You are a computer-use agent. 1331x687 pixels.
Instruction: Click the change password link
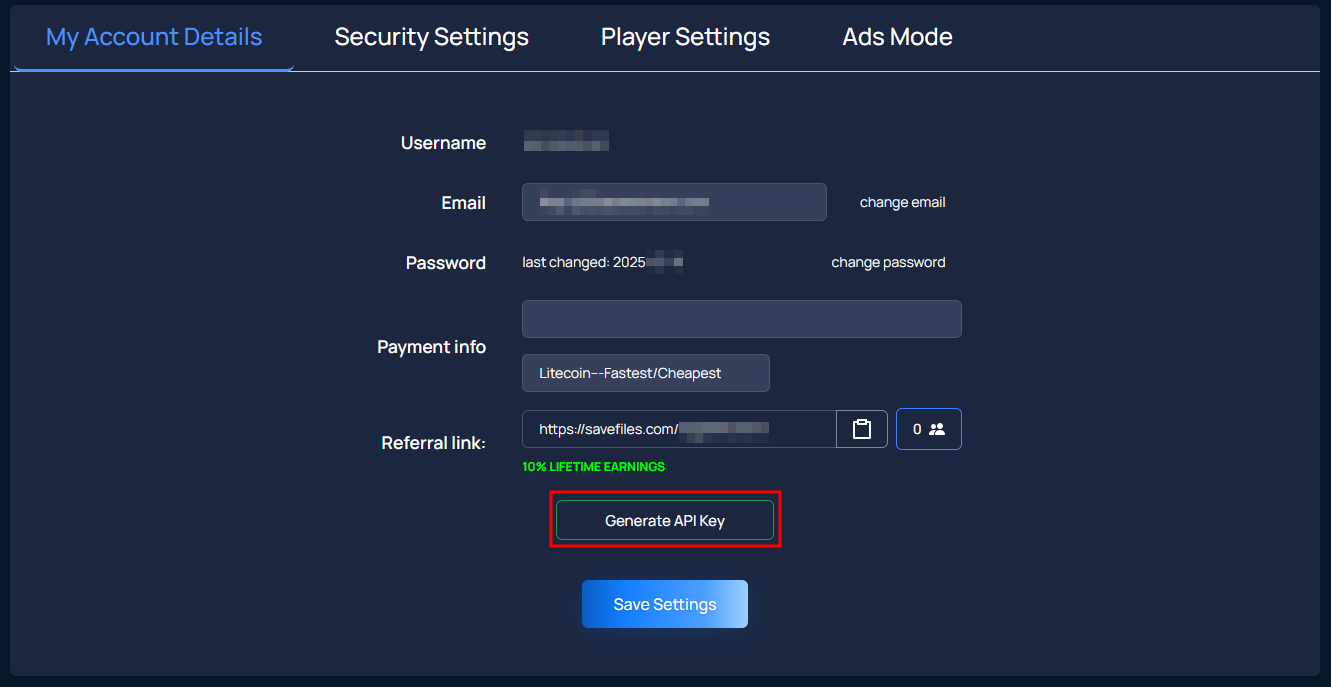tap(888, 262)
